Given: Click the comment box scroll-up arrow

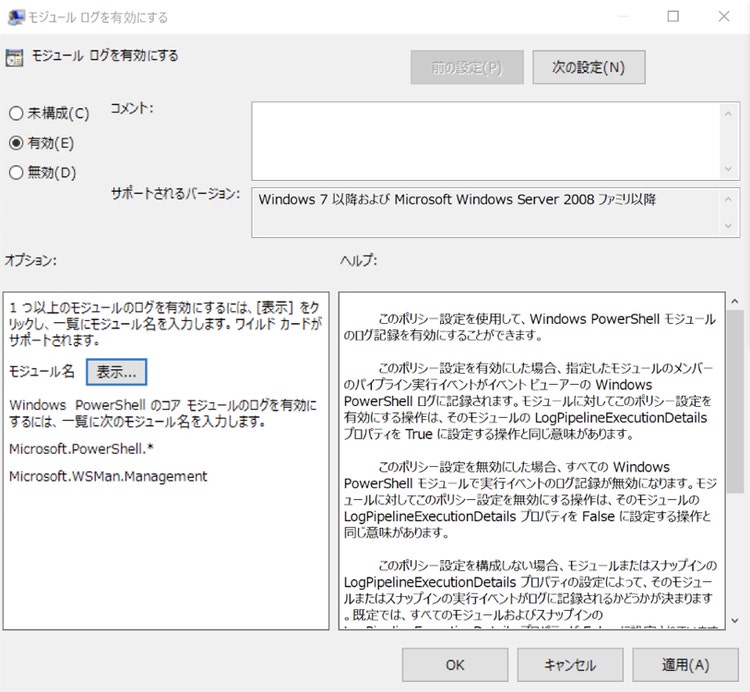Looking at the screenshot, I should click(x=728, y=114).
